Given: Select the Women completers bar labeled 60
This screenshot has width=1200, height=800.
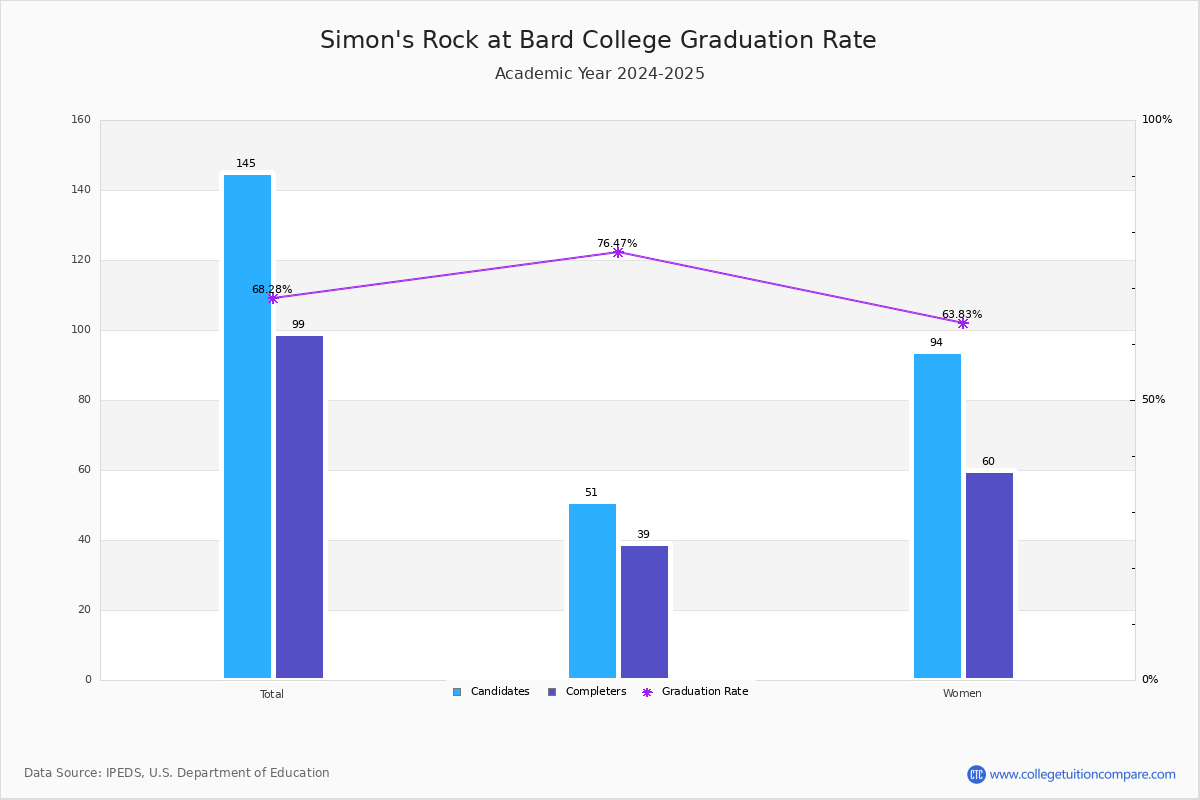Looking at the screenshot, I should pos(989,576).
